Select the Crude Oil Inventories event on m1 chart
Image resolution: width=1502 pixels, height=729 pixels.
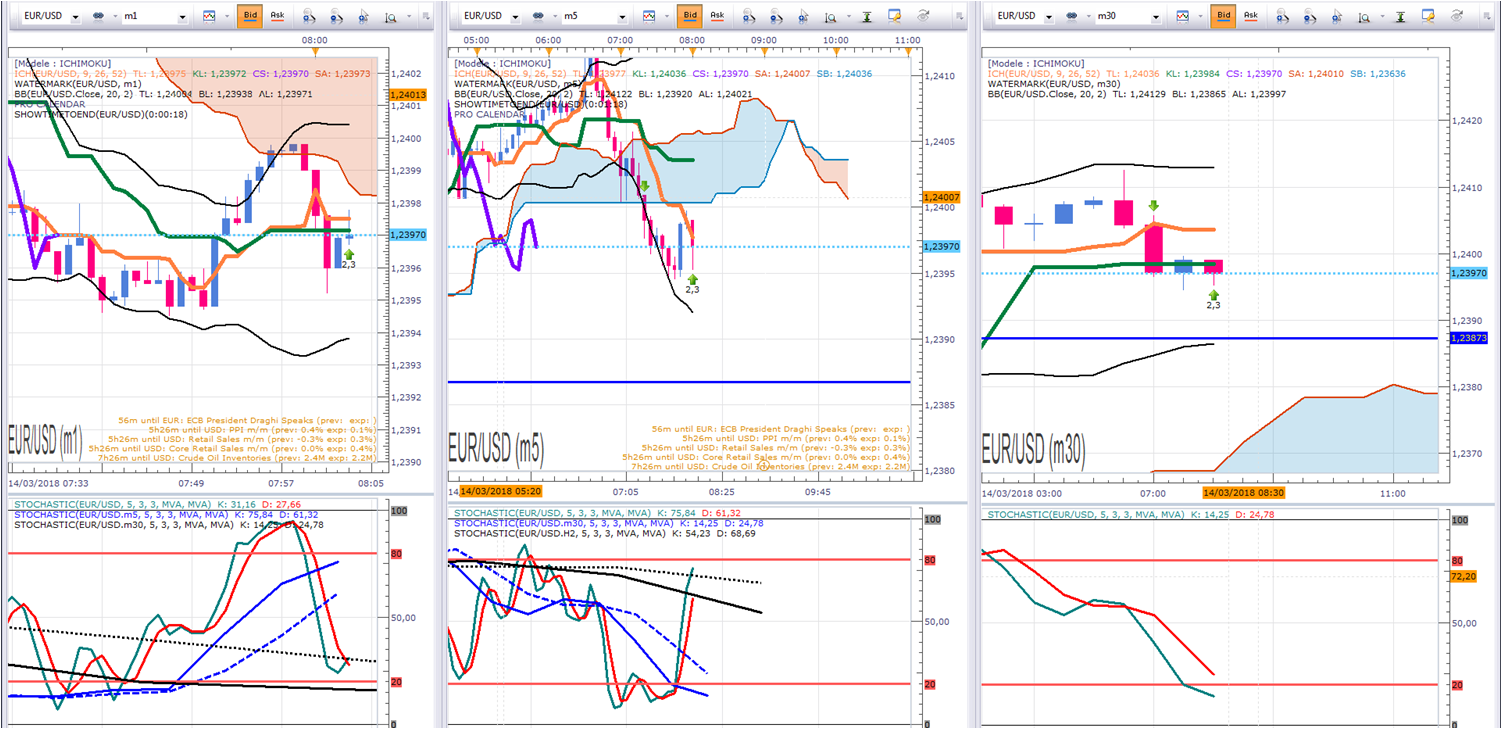(x=236, y=458)
